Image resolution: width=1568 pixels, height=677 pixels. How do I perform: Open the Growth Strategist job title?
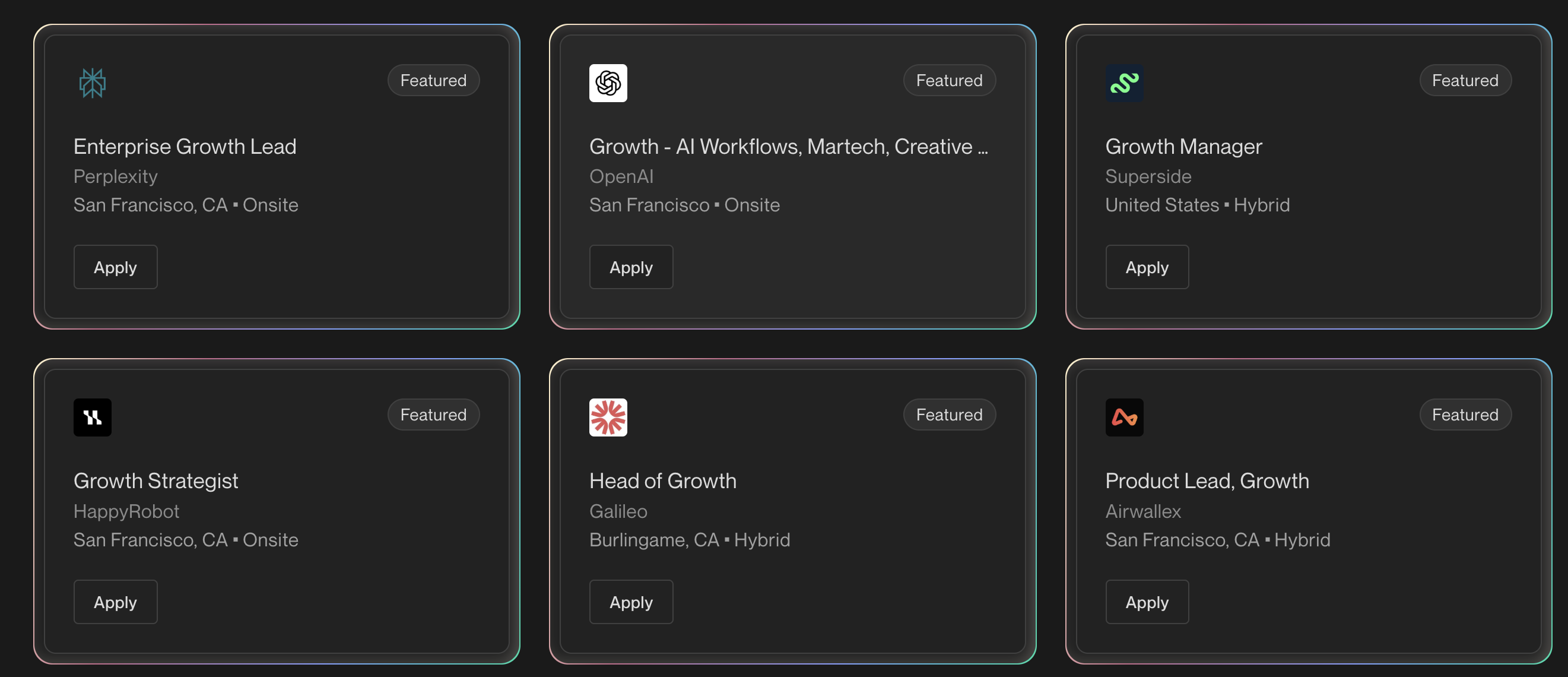[x=156, y=481]
